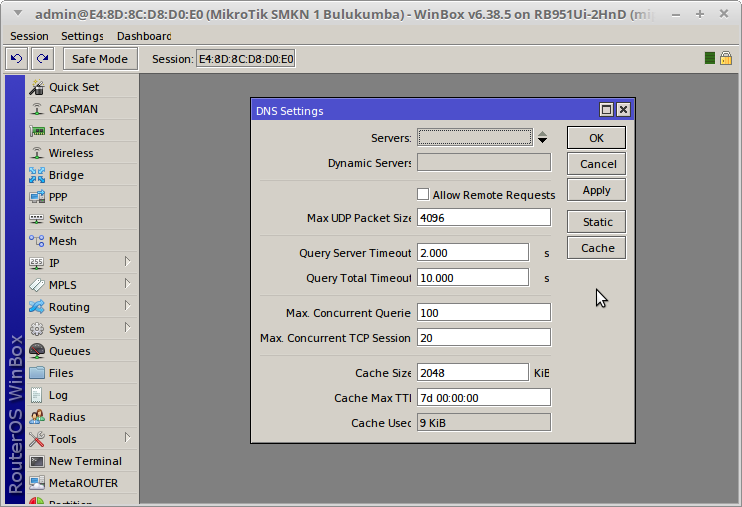The image size is (742, 507).
Task: Close the DNS Settings dialog
Action: 624,110
